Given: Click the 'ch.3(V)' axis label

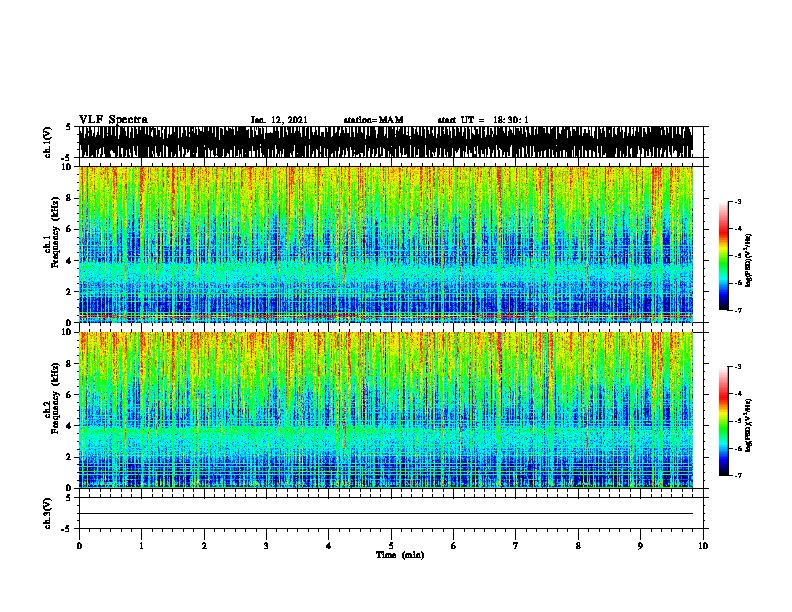Looking at the screenshot, I should point(47,513).
